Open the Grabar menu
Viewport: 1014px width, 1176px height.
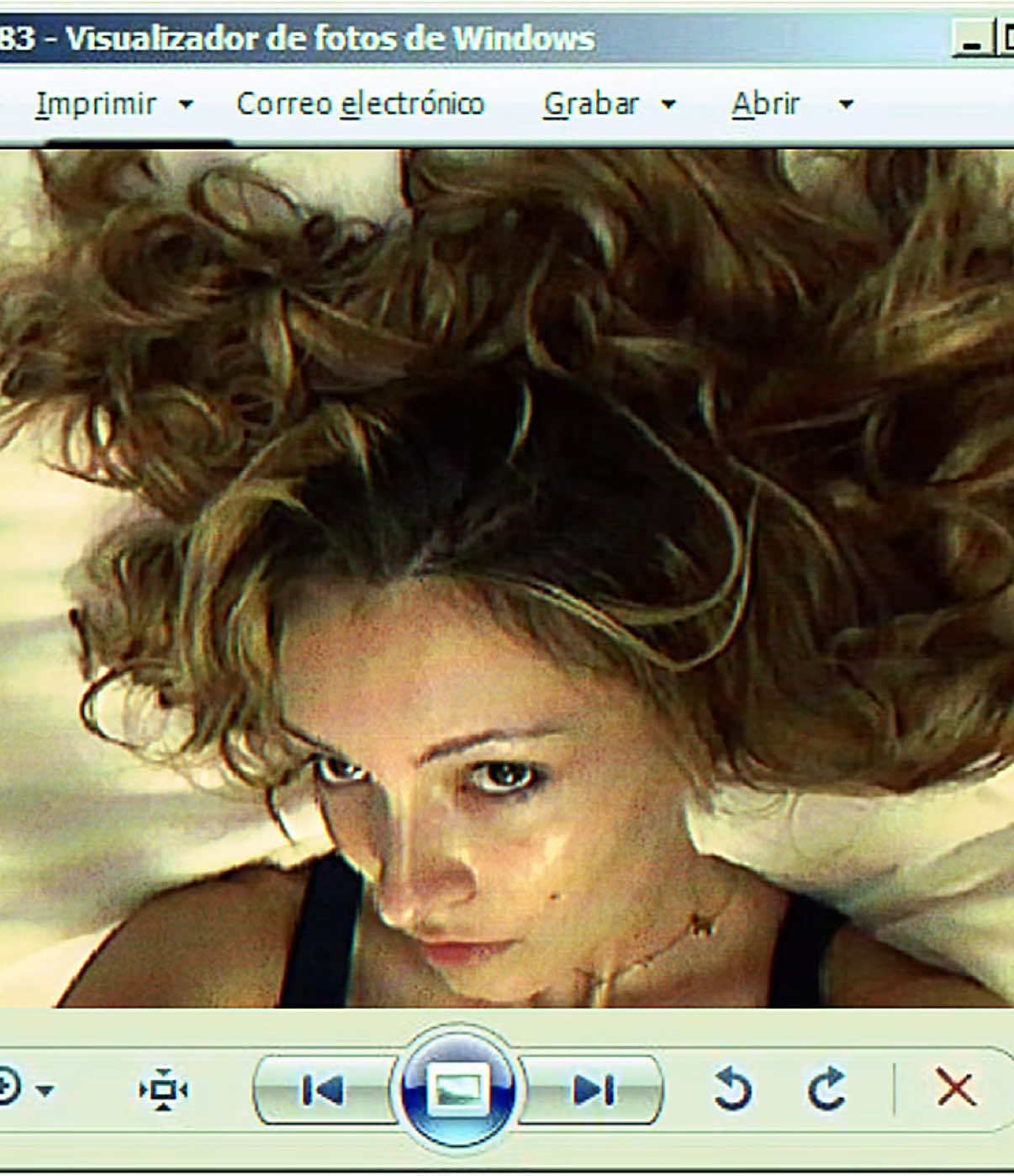[590, 104]
